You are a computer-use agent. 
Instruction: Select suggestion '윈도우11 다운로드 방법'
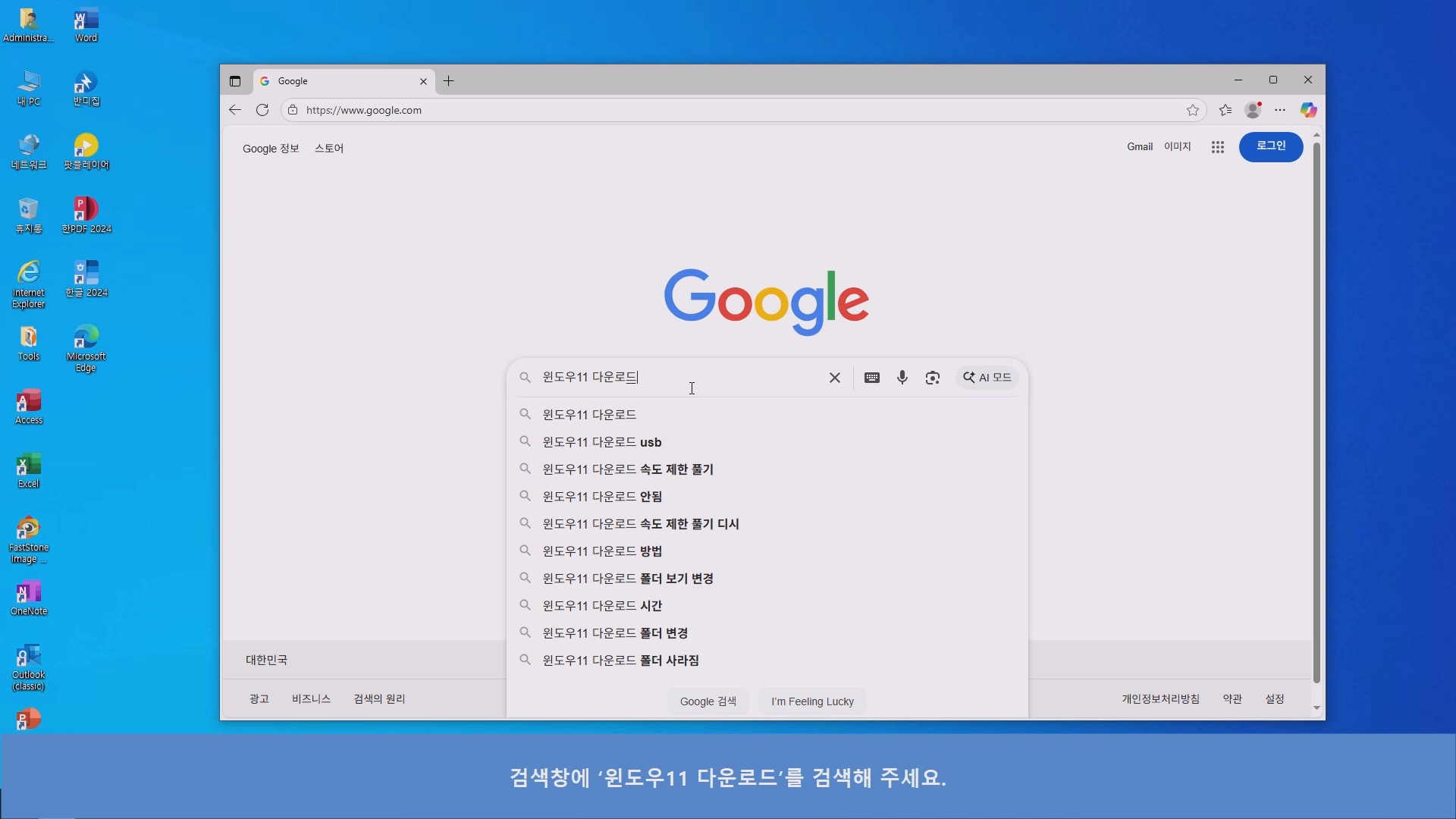click(601, 551)
